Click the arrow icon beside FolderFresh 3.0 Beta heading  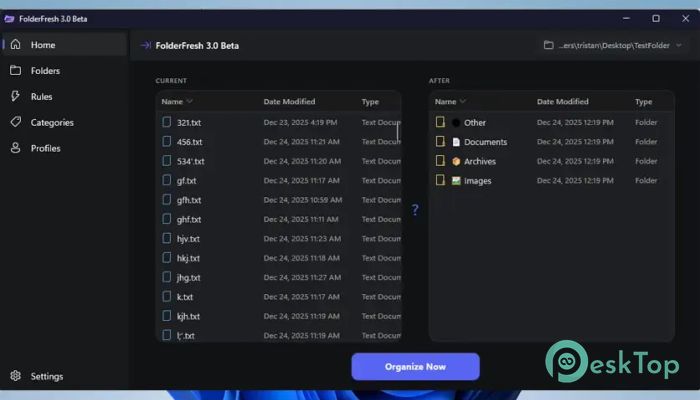tap(145, 46)
